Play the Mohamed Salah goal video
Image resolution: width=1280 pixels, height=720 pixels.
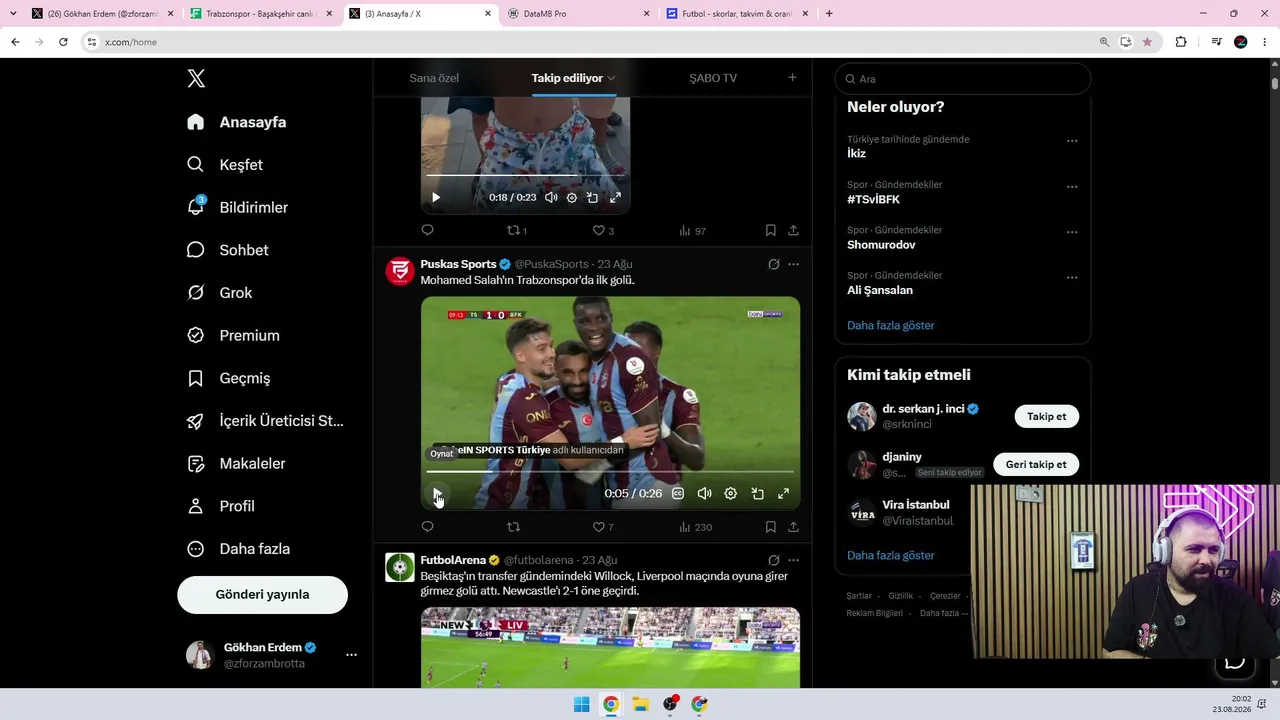coord(437,494)
